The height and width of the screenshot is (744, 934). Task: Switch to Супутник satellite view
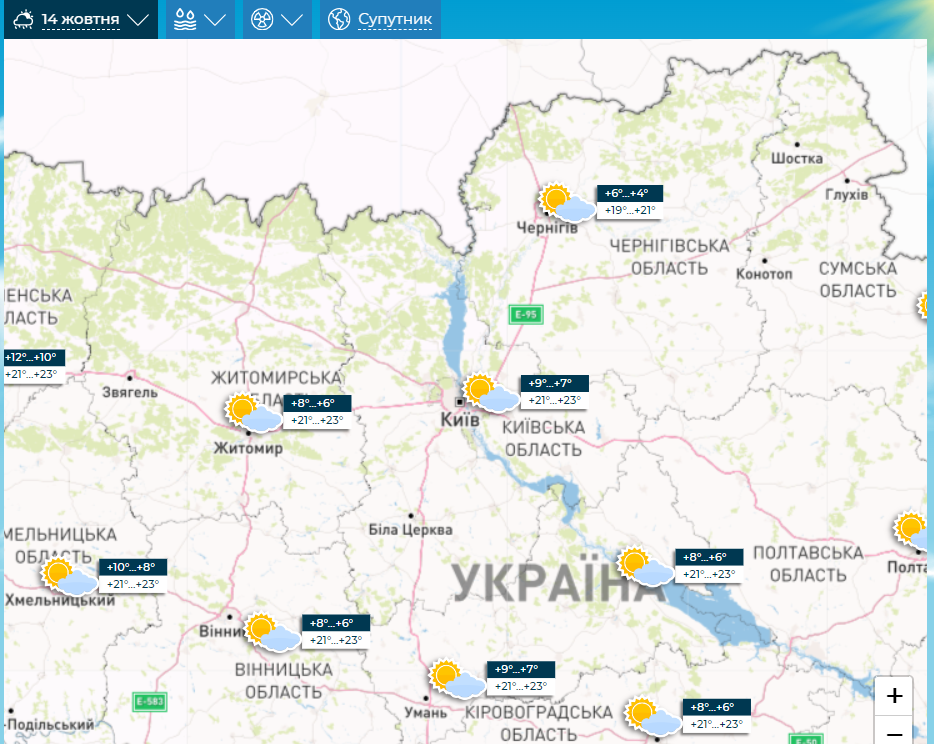395,19
